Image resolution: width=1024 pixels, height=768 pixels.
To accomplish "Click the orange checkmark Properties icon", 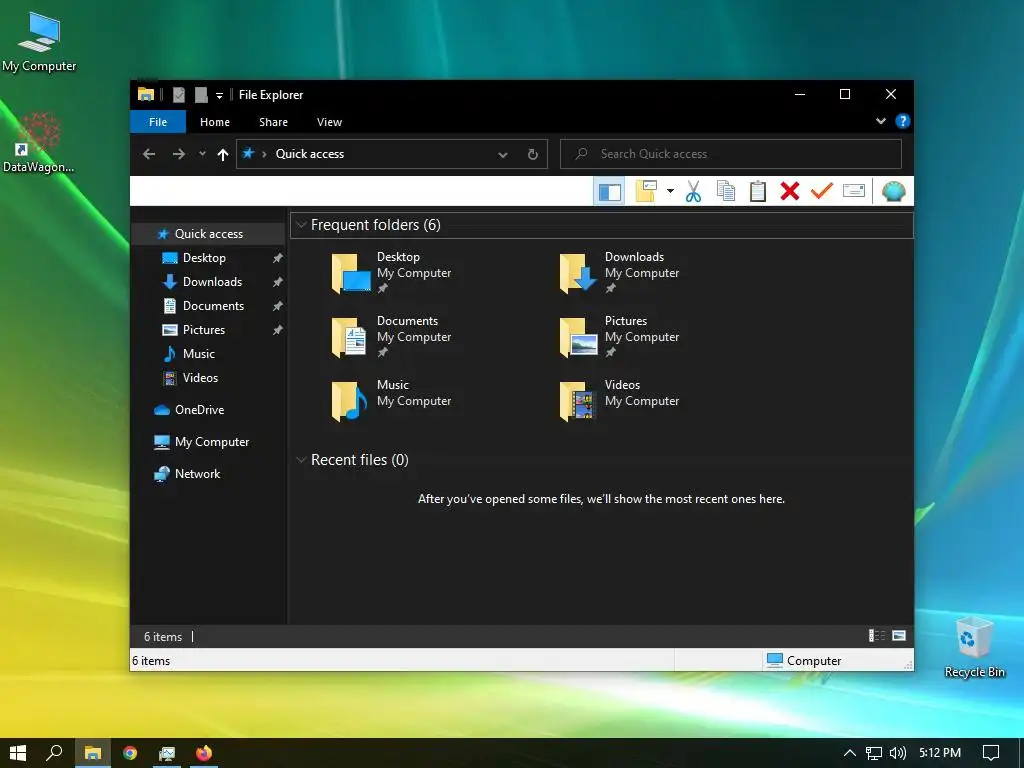I will pos(822,191).
